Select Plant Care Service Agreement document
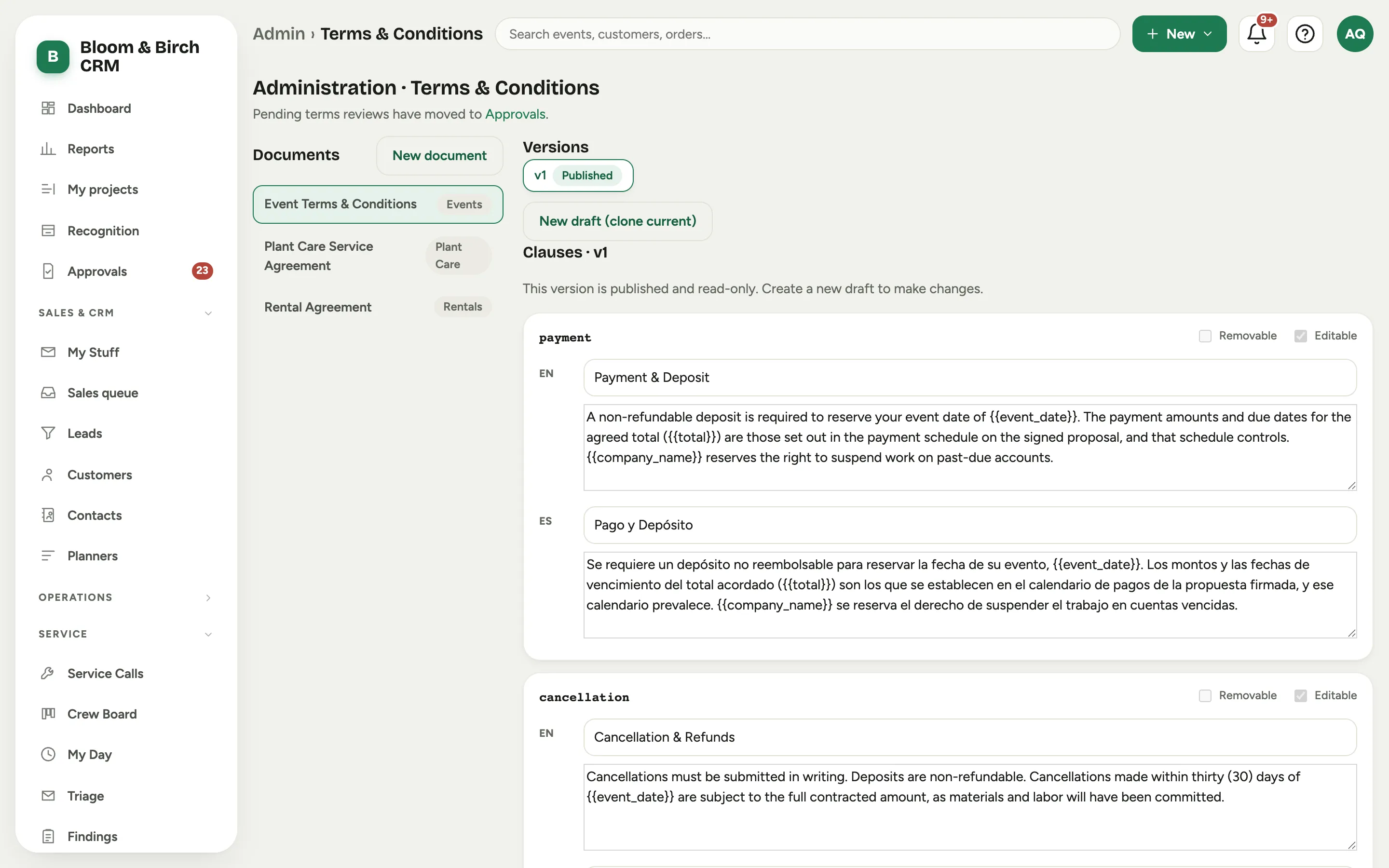 tap(378, 256)
